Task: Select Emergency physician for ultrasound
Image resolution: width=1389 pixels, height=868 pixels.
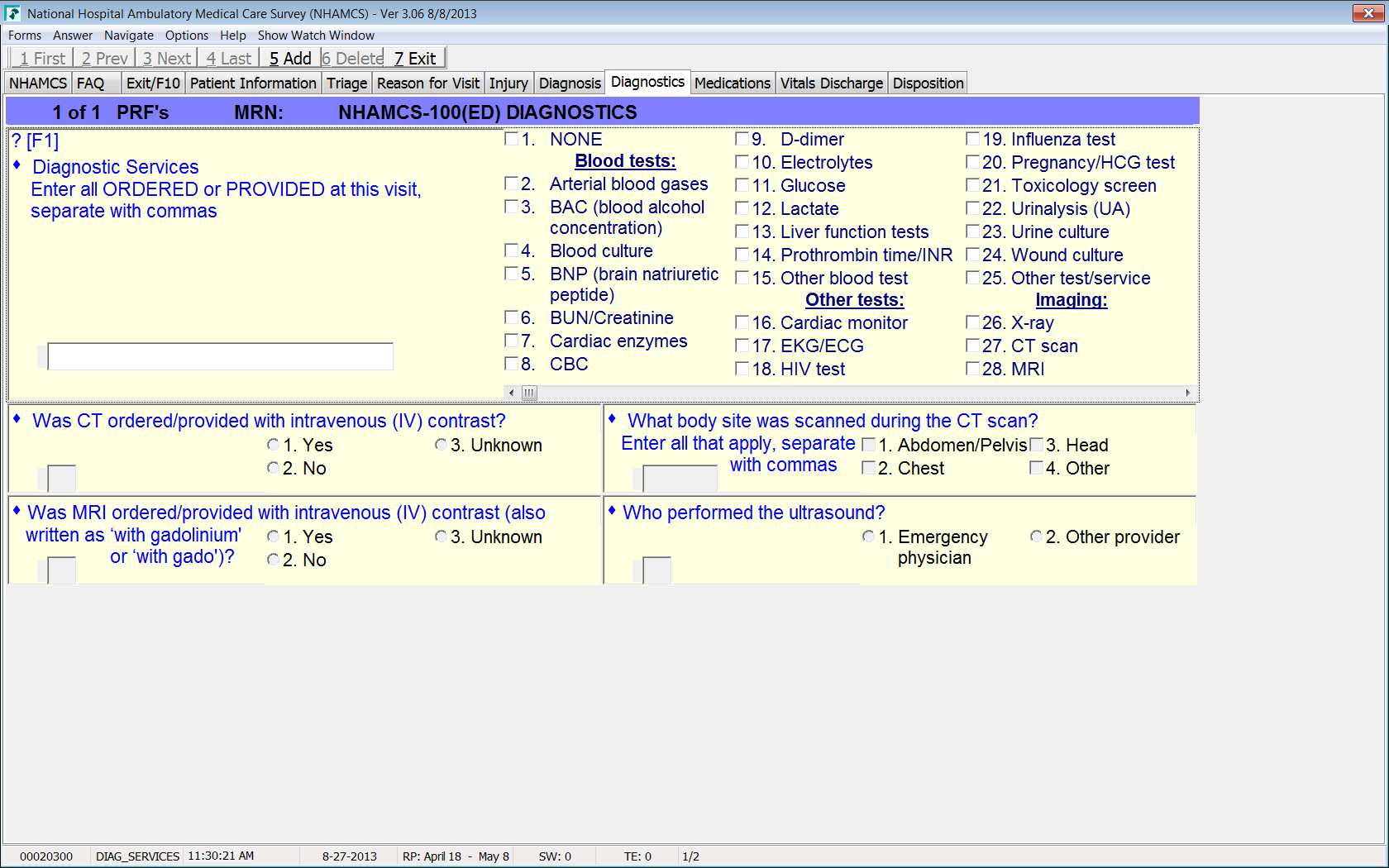Action: [868, 537]
